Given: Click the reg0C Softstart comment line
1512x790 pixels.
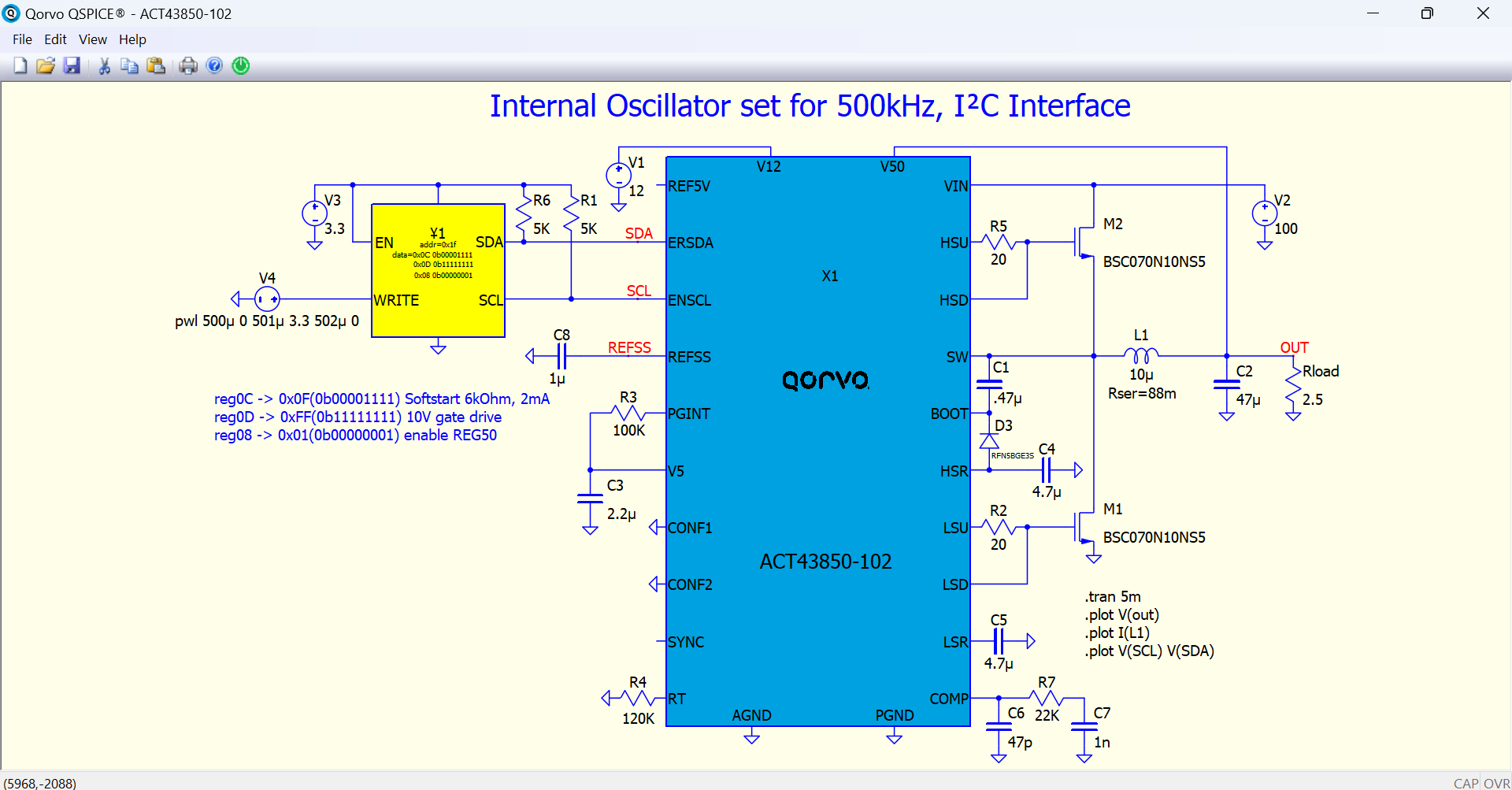Looking at the screenshot, I should click(382, 399).
